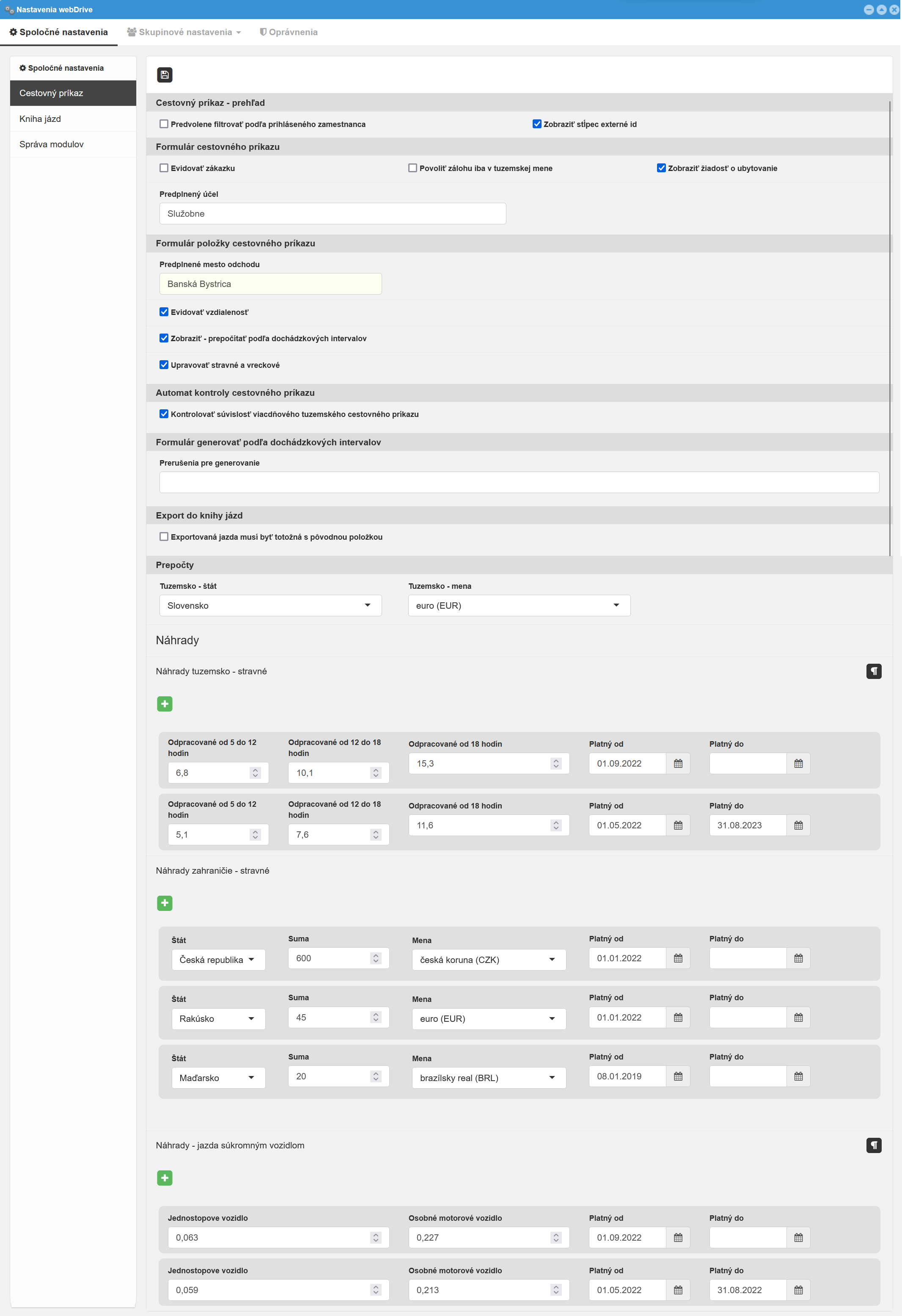Open calendar for Platný od 01.09.2022 meal row
The height and width of the screenshot is (1316, 902).
point(677,763)
